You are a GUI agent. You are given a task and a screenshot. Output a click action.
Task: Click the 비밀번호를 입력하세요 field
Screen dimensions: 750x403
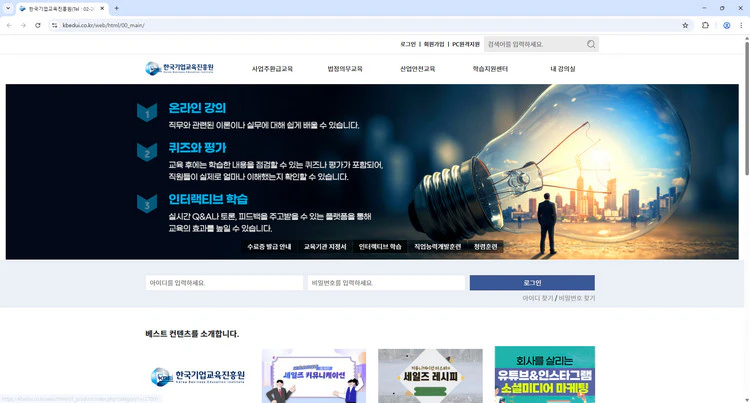pos(386,283)
